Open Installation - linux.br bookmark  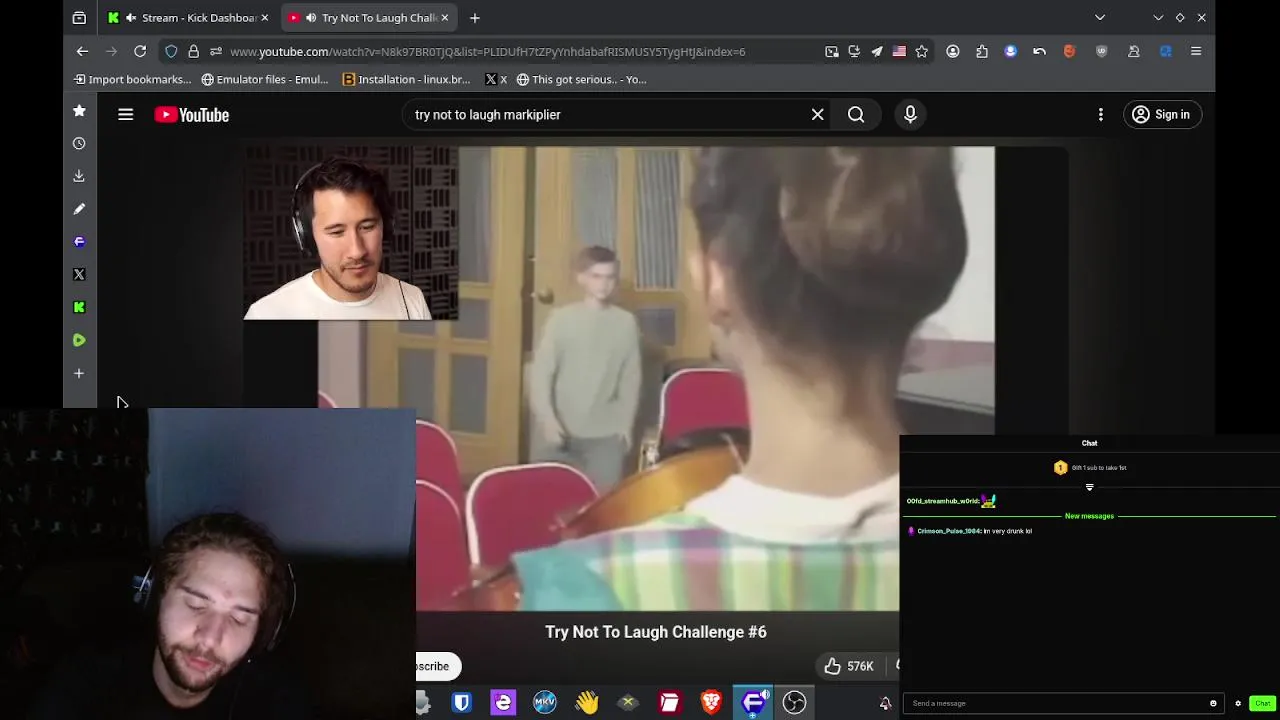coord(407,80)
